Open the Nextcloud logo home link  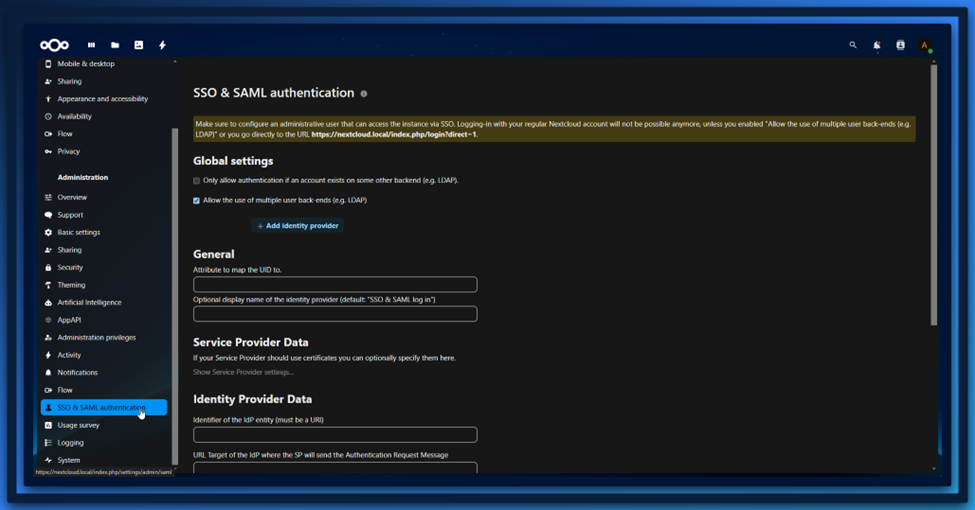coord(54,45)
